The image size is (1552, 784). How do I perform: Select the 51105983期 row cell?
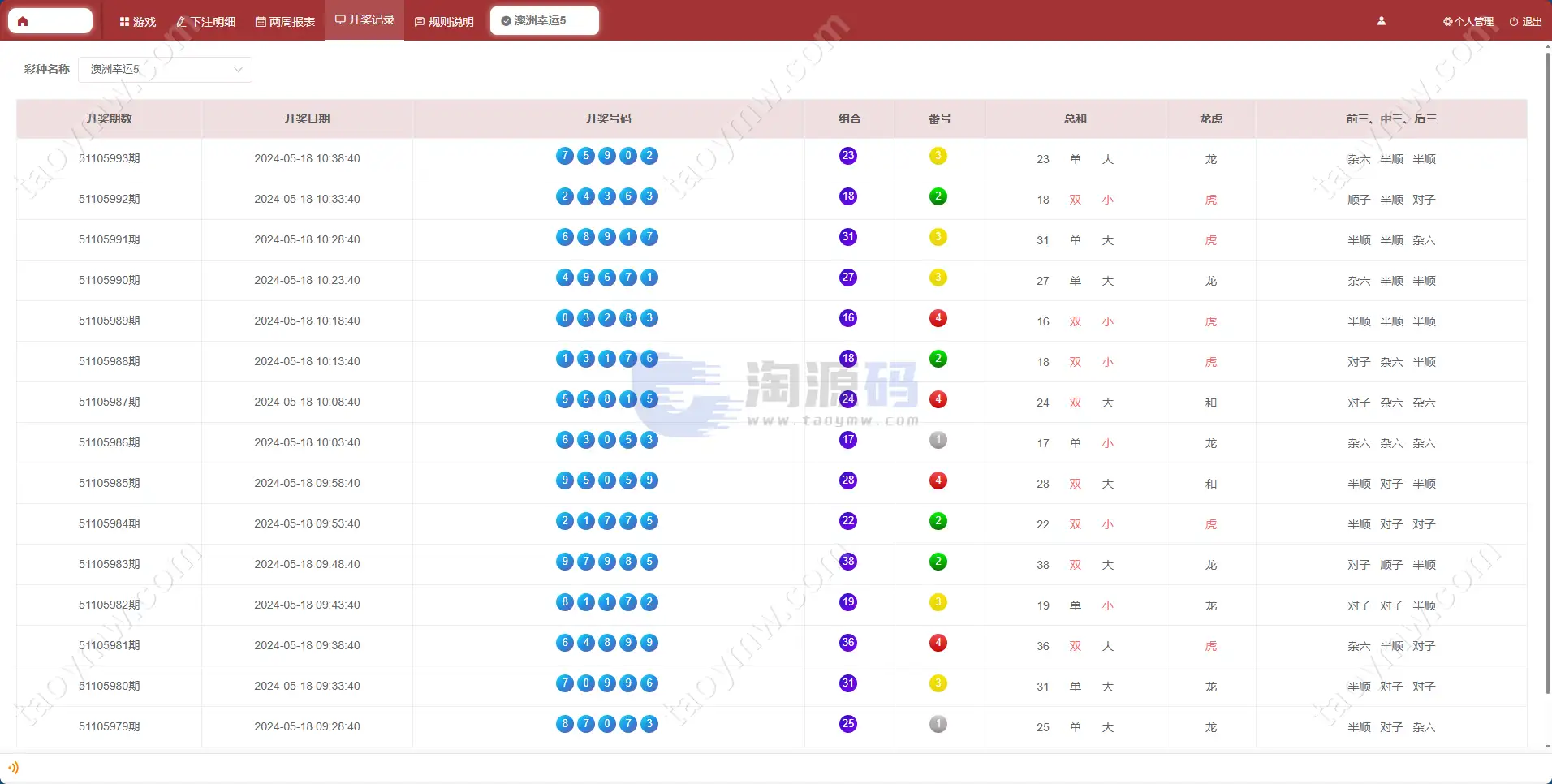point(110,564)
